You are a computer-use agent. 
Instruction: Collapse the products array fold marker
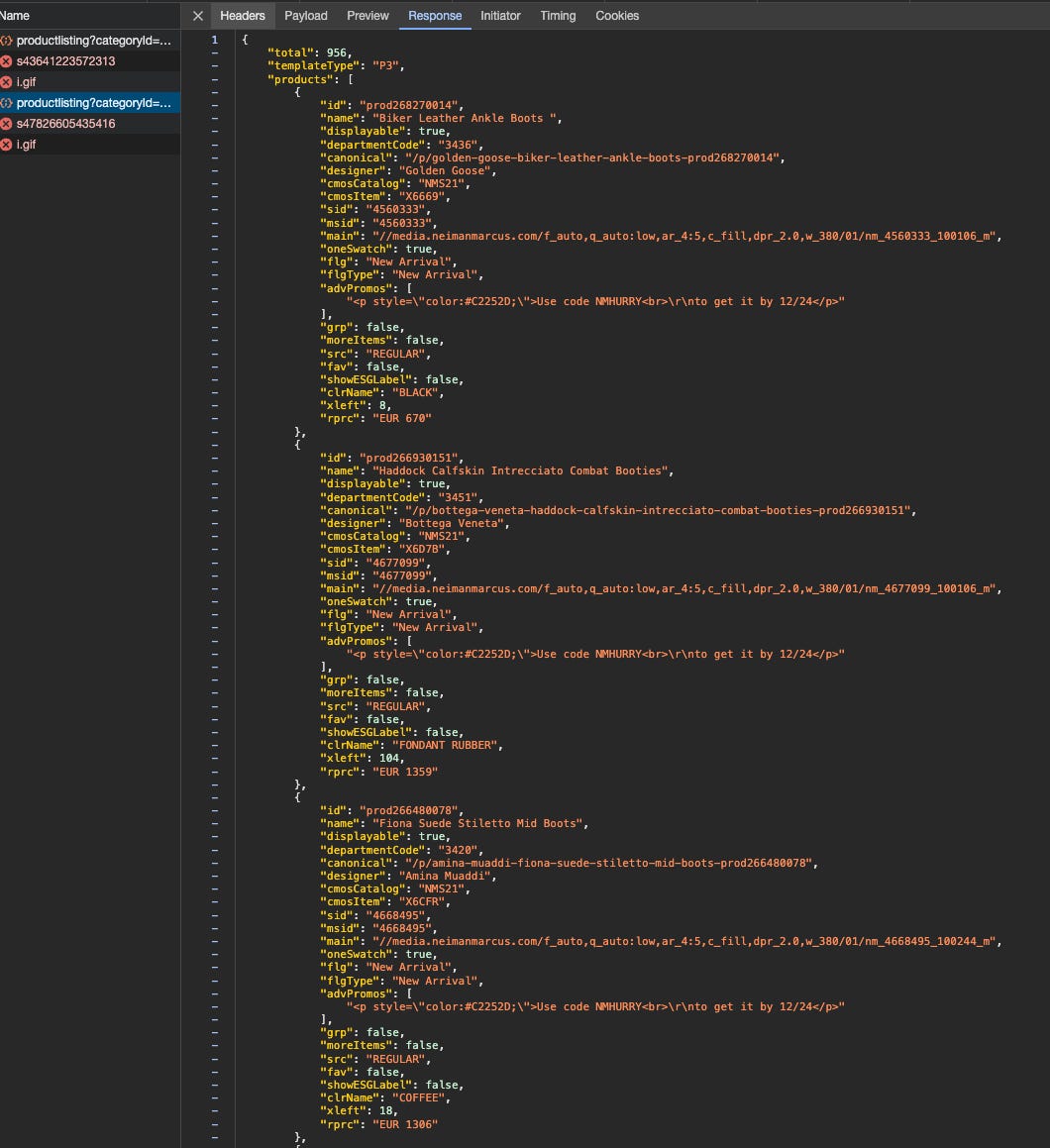(214, 79)
